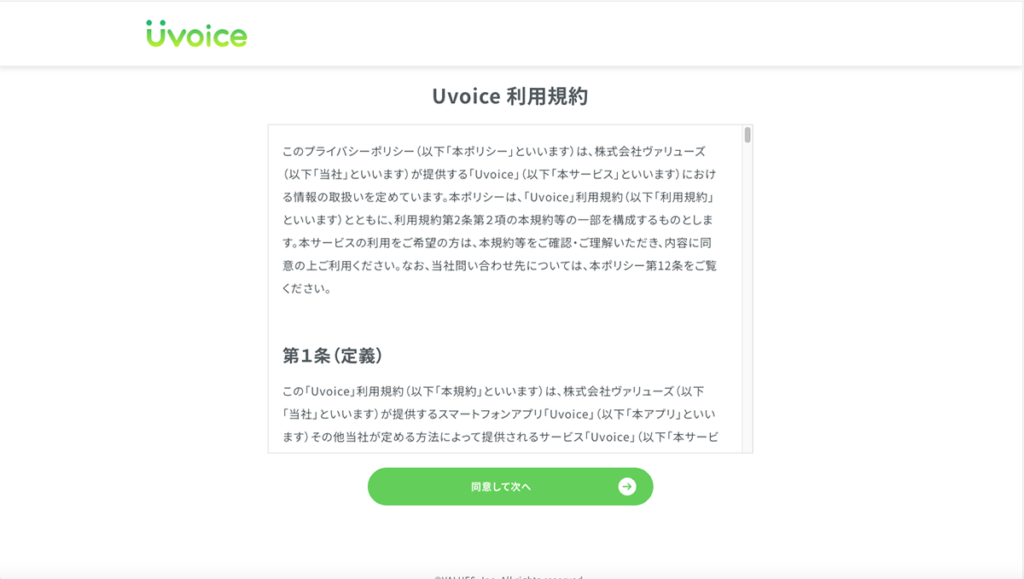Click the text line beginning る情報の取扱いを定めています

coord(498,197)
